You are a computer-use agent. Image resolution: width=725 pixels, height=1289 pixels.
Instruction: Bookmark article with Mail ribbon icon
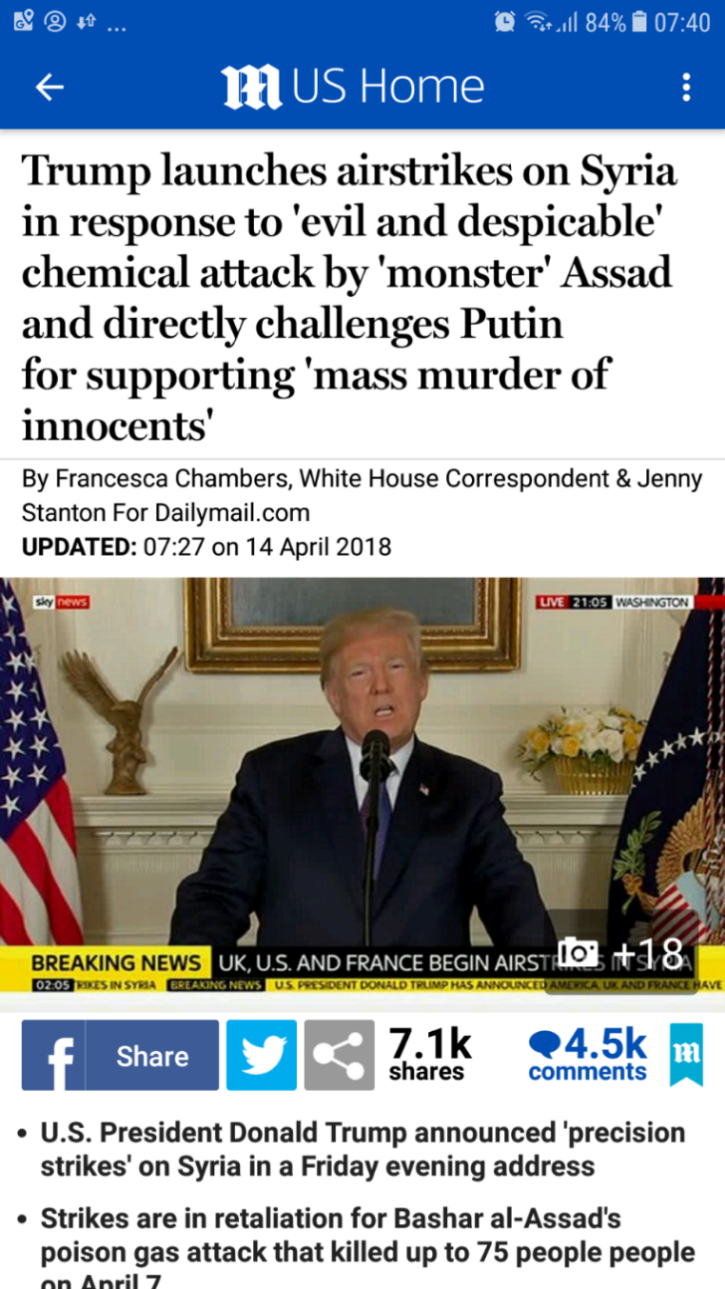tap(685, 1054)
